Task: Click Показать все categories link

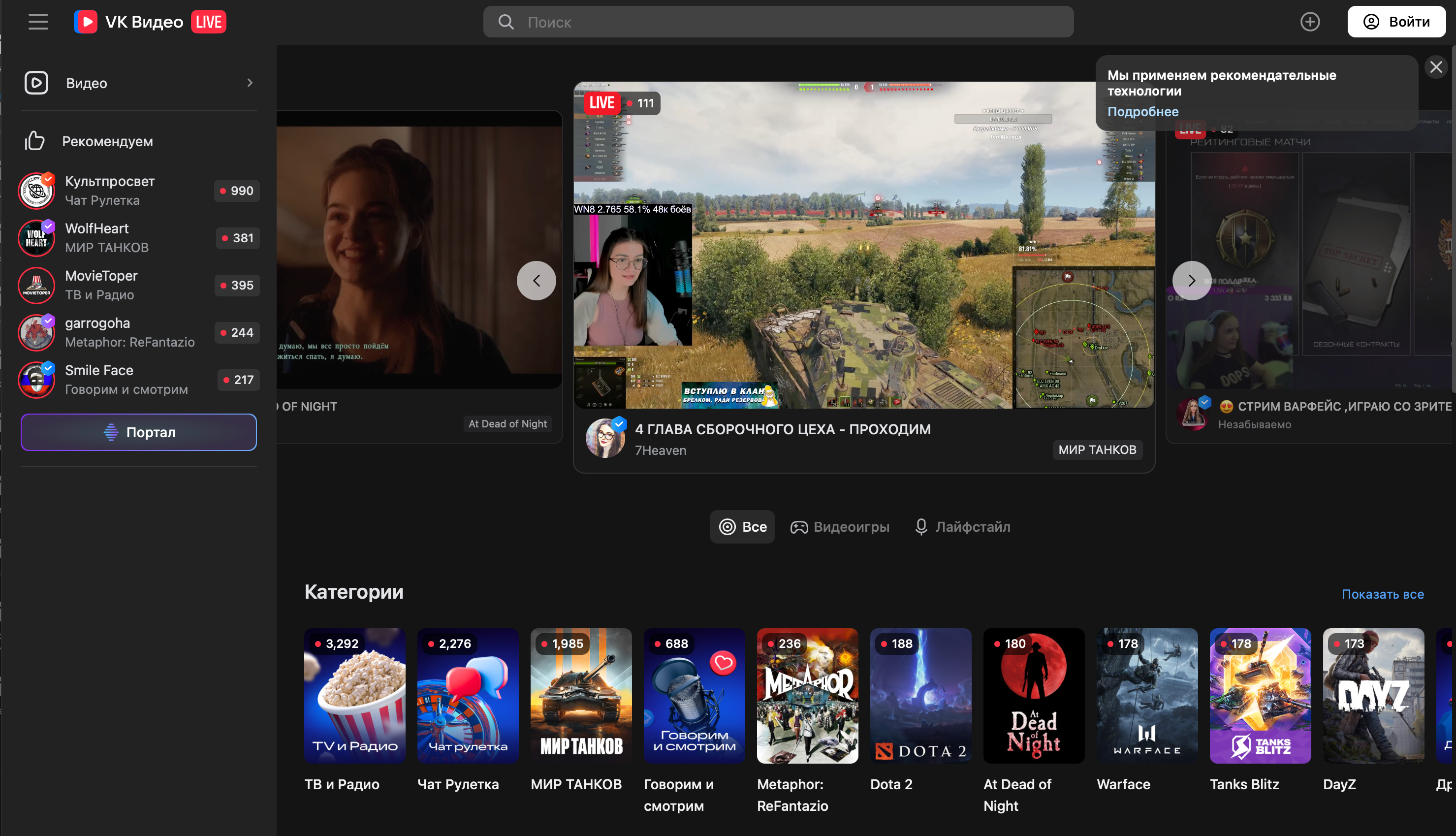Action: point(1382,594)
